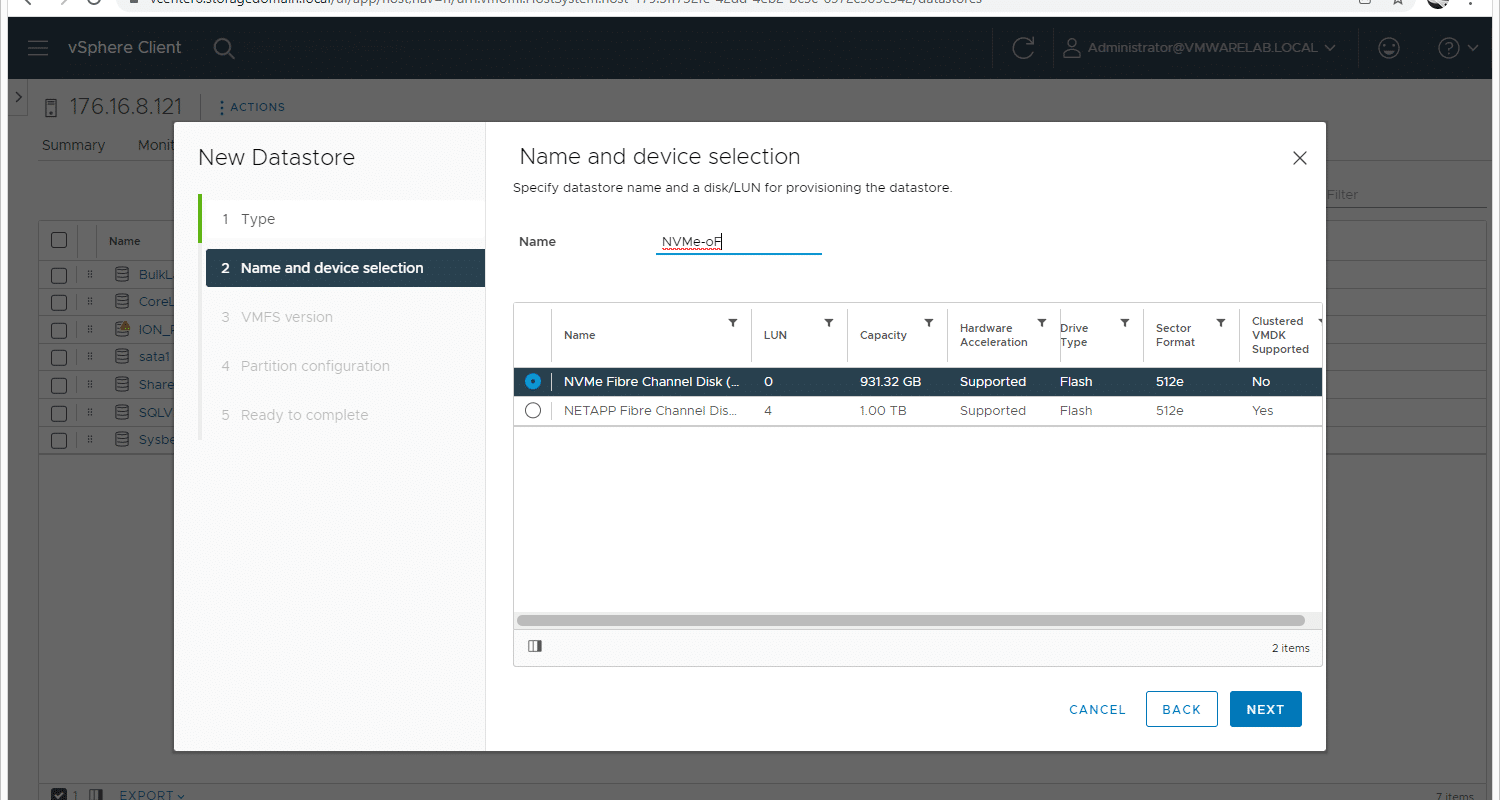Click the NVMe Fibre Channel Disk name

click(651, 382)
